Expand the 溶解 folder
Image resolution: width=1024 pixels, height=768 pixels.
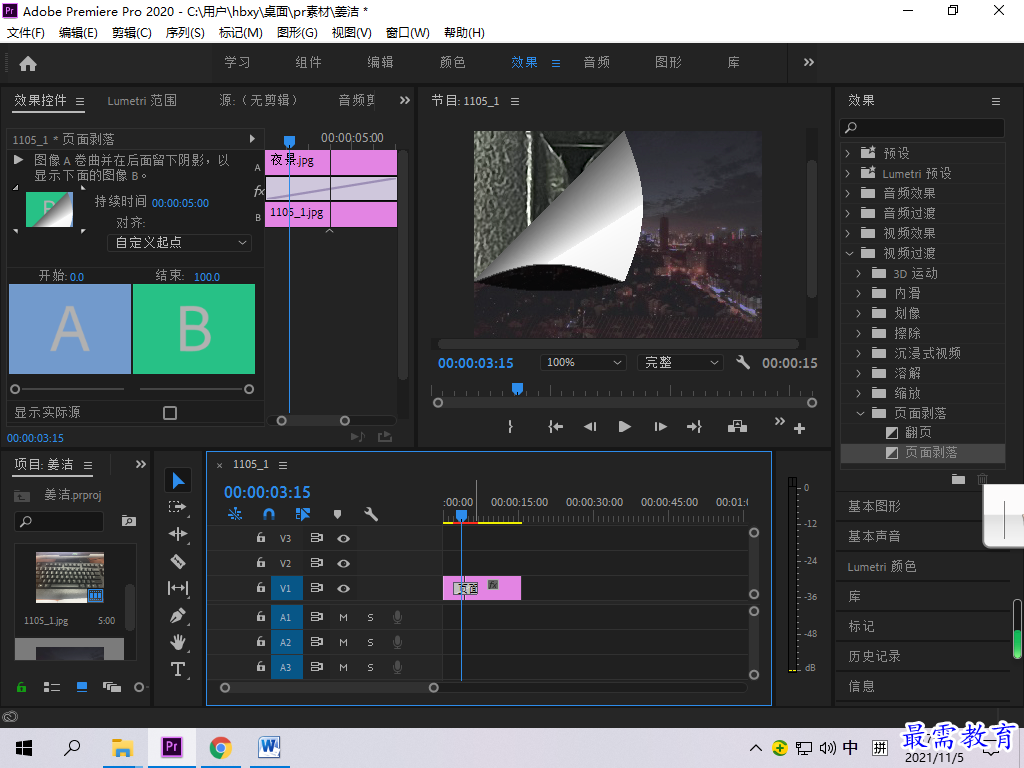pos(859,374)
